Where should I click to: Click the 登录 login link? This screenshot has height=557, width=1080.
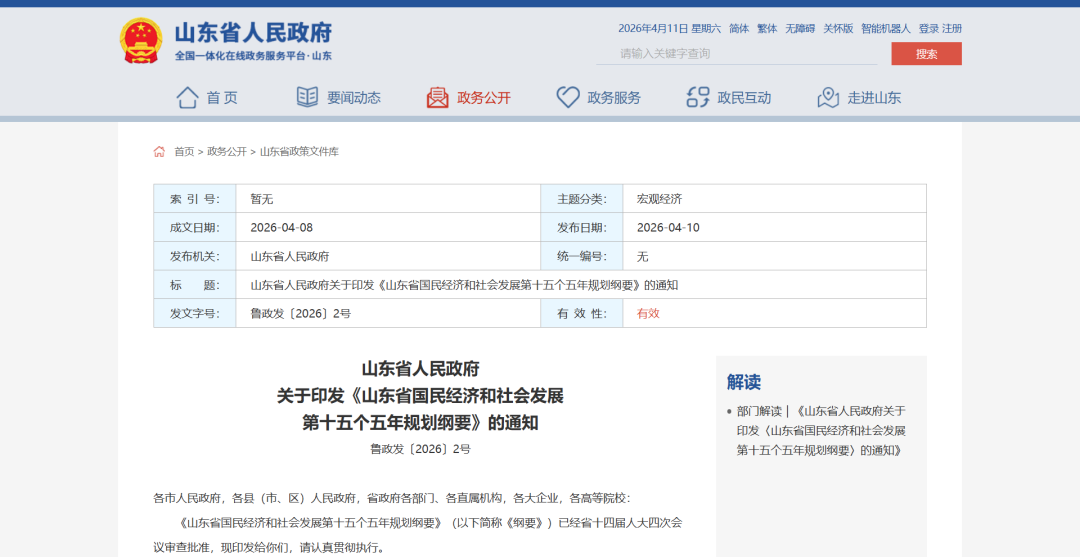(x=928, y=29)
